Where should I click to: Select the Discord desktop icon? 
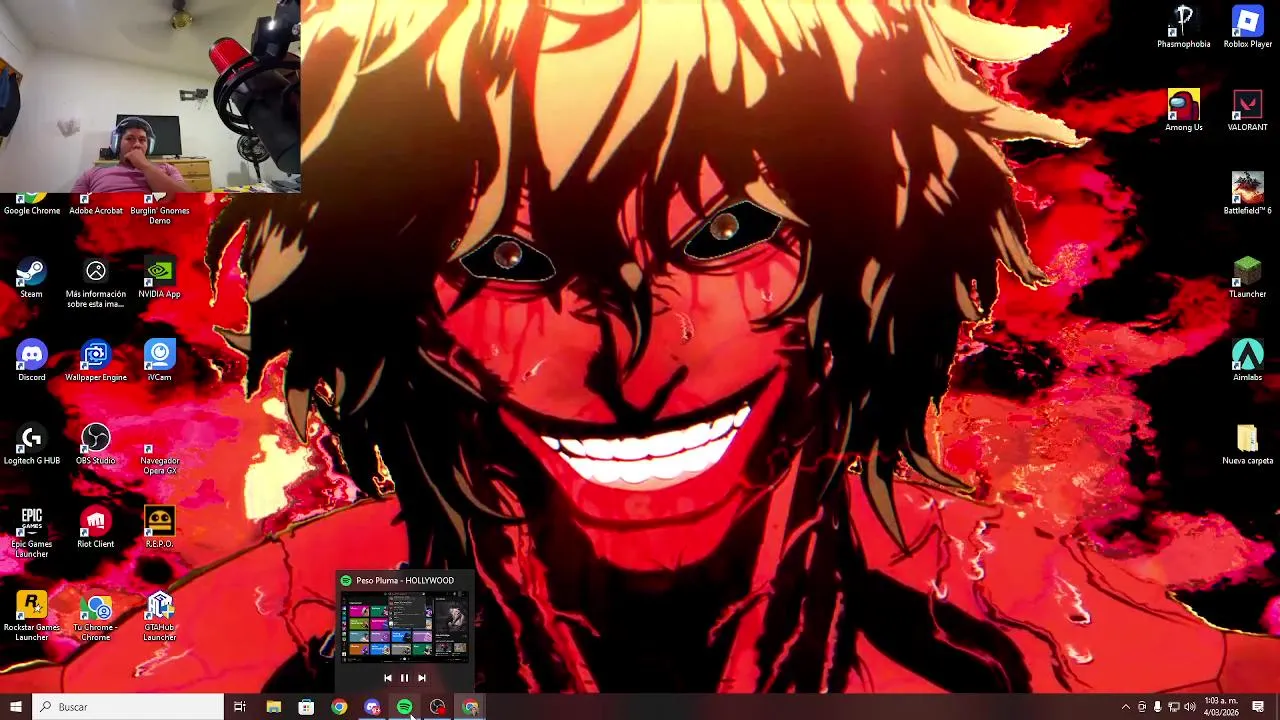31,362
